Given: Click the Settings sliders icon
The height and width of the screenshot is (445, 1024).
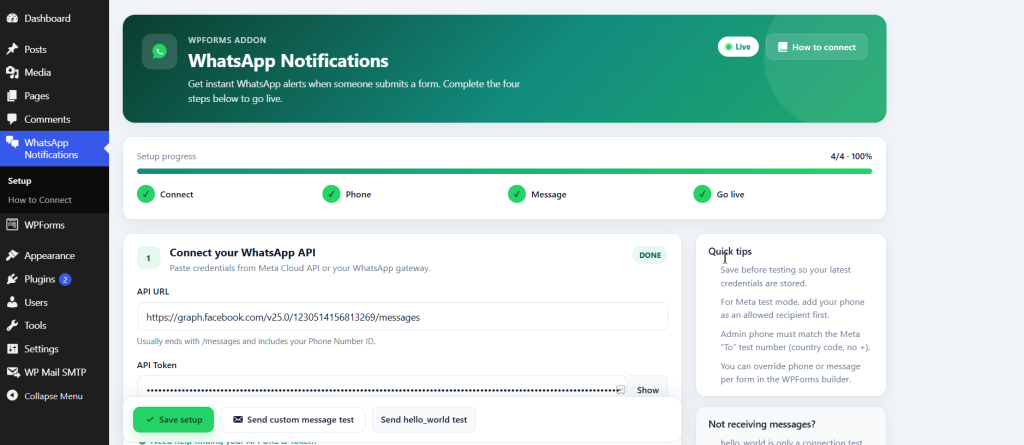Looking at the screenshot, I should [x=12, y=349].
